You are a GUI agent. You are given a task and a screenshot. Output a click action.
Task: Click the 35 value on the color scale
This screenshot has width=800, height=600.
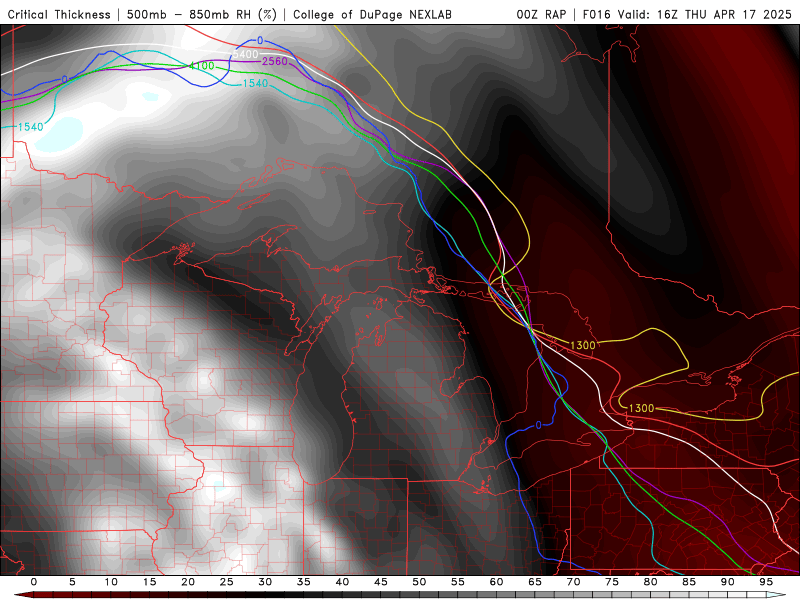[x=304, y=582]
